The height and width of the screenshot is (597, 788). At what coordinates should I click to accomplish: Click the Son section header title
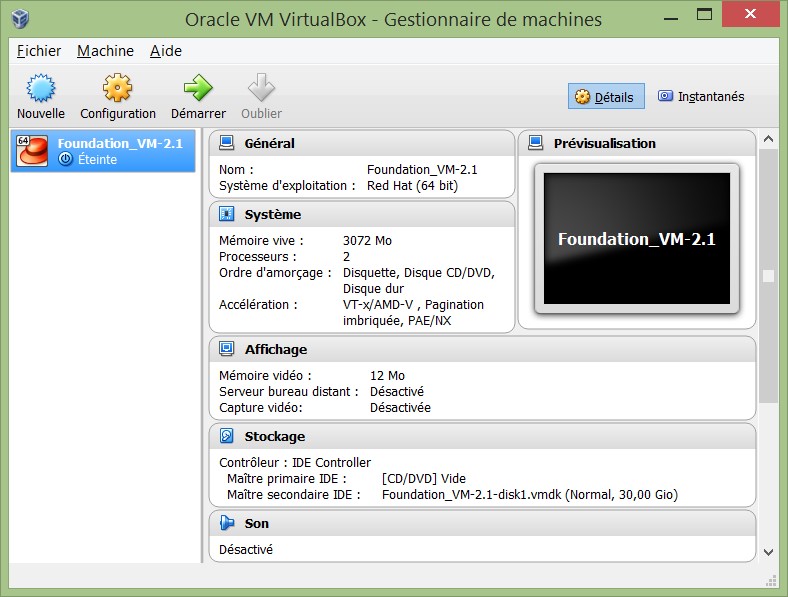[x=256, y=523]
